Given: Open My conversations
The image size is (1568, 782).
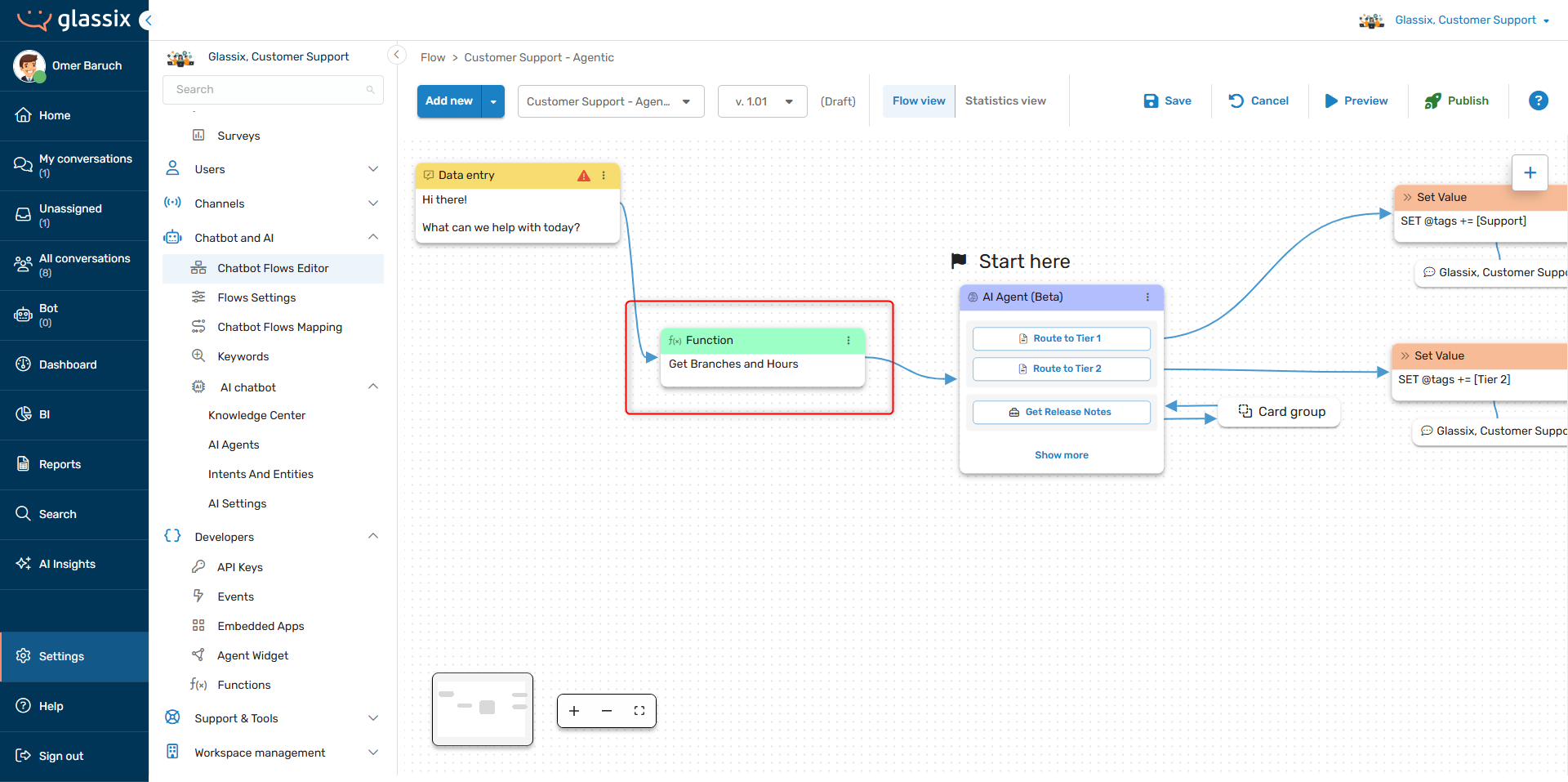Looking at the screenshot, I should [x=74, y=165].
